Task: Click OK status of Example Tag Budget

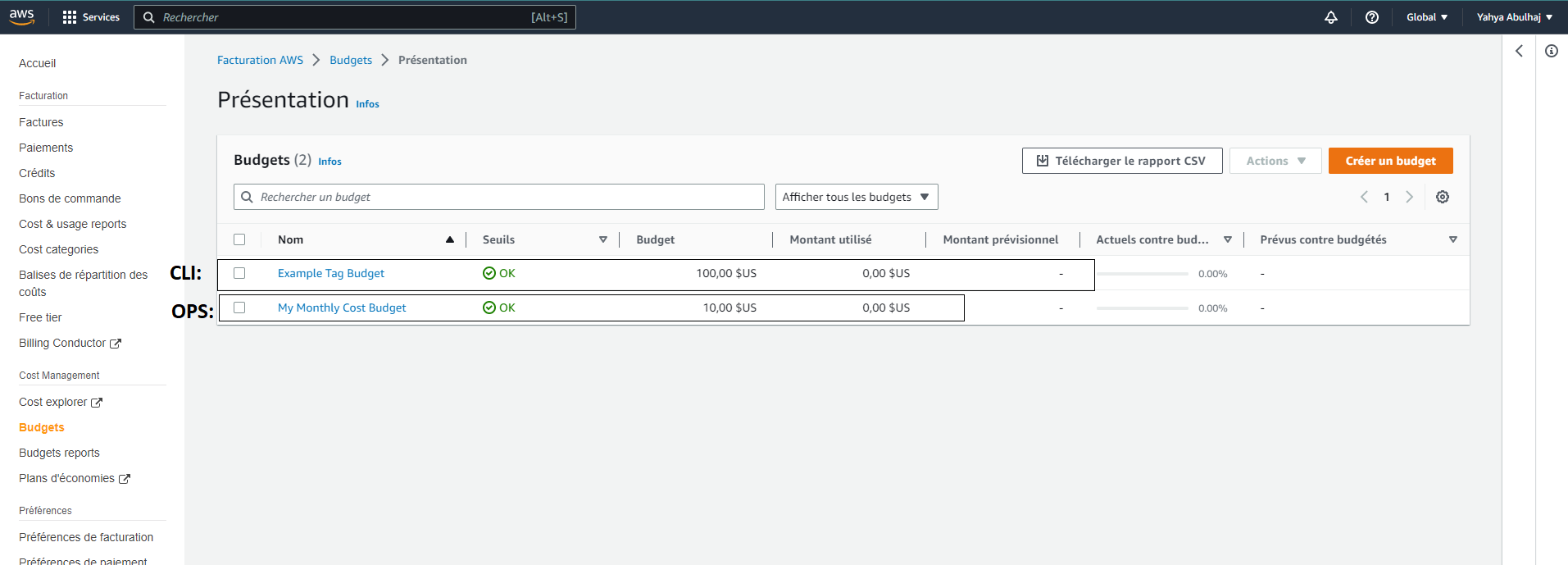Action: (499, 273)
